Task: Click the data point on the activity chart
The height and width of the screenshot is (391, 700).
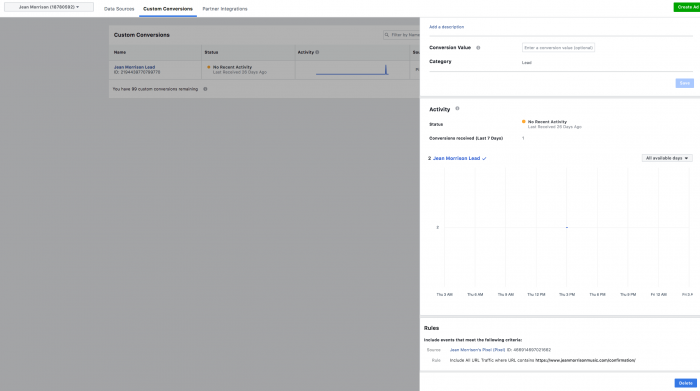Action: pos(567,227)
